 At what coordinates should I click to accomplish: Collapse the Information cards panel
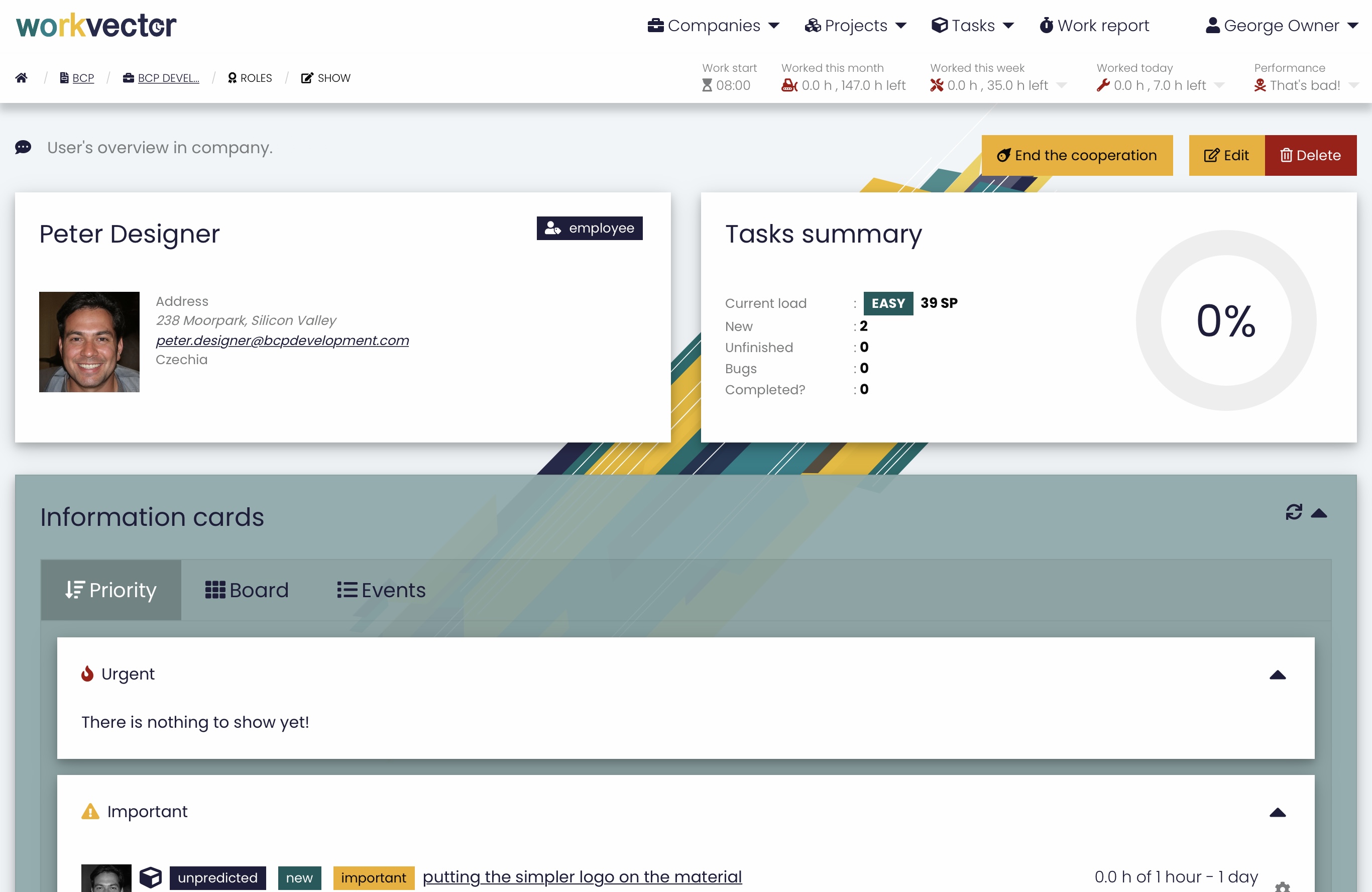coord(1319,513)
